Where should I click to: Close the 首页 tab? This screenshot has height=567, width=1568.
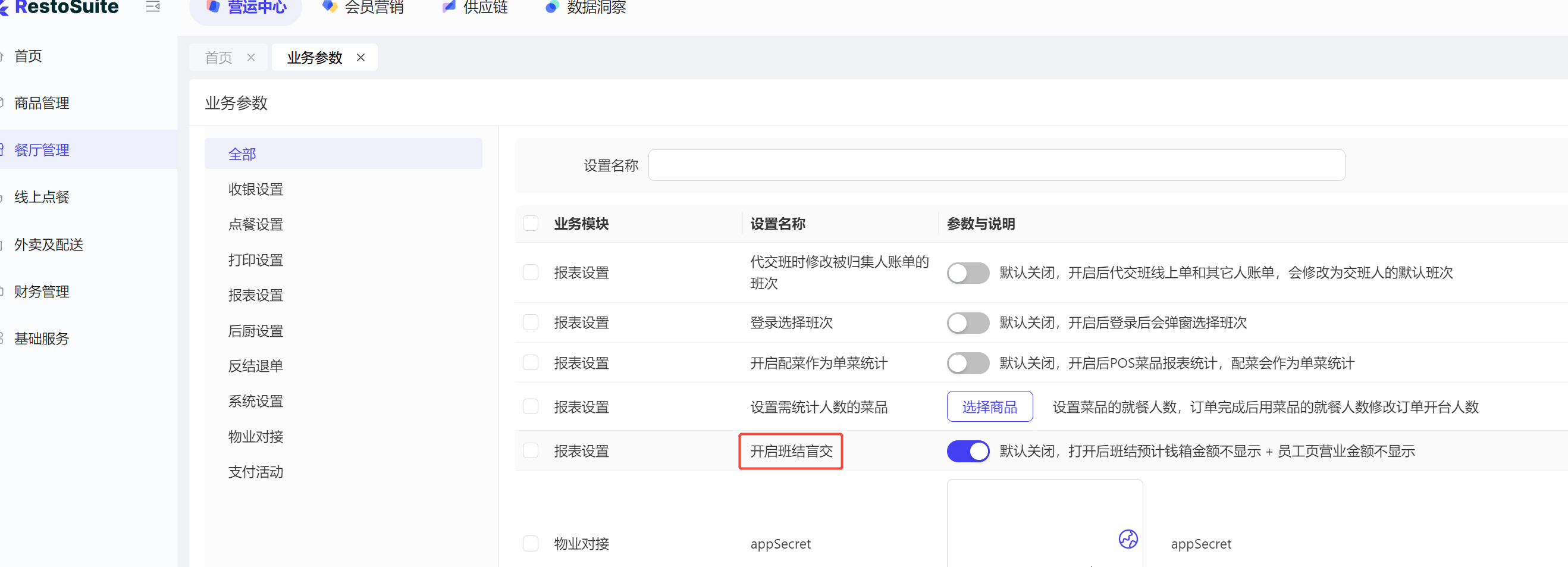tap(251, 57)
